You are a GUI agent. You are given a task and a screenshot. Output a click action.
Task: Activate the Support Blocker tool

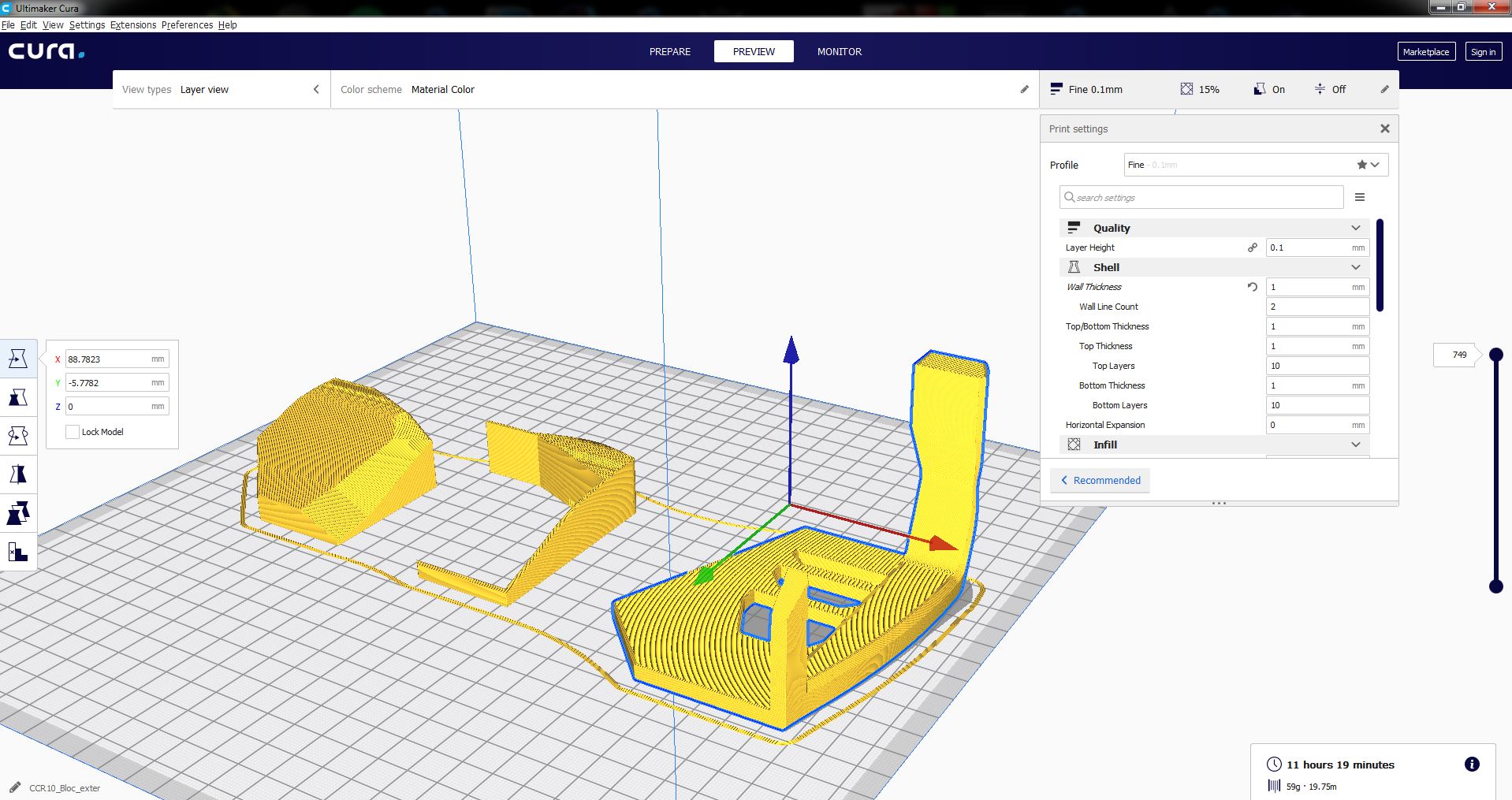(18, 553)
